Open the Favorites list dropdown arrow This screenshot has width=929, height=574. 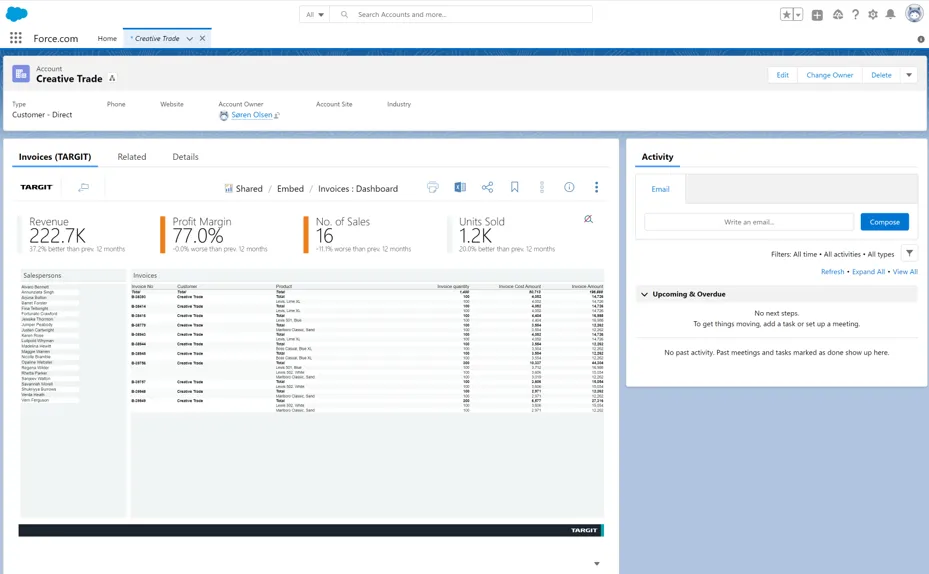(x=798, y=15)
